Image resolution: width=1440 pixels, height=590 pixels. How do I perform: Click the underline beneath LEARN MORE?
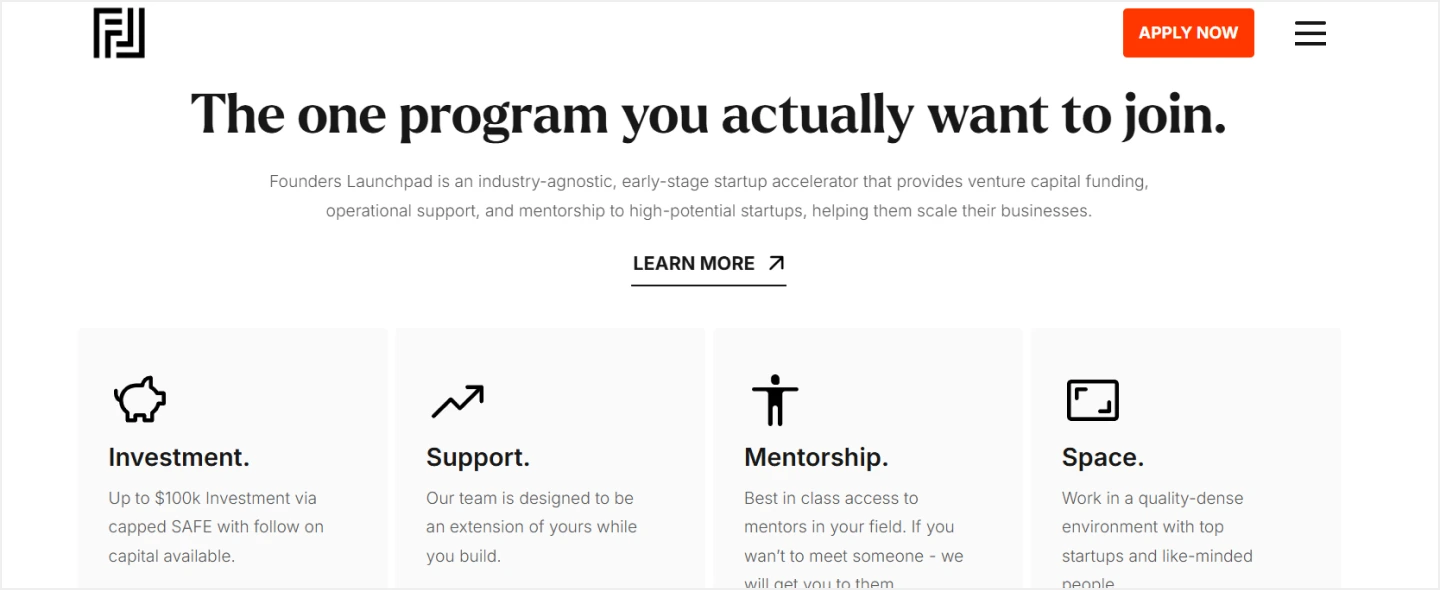tap(709, 284)
